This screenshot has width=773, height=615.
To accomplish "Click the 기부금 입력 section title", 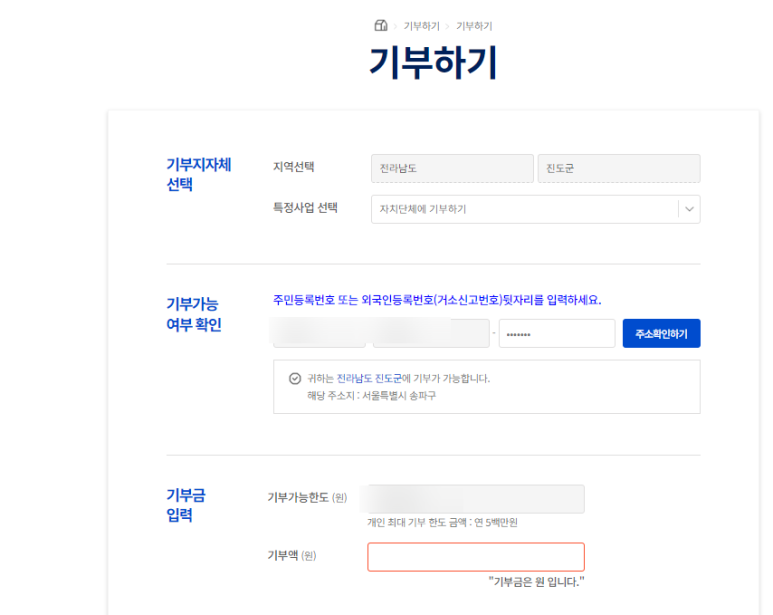I will 186,505.
